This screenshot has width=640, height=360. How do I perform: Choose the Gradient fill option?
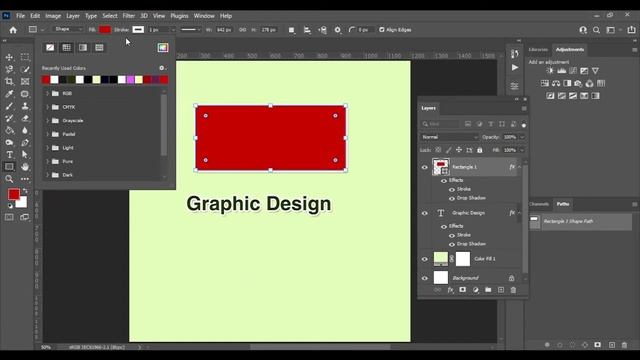click(x=83, y=48)
